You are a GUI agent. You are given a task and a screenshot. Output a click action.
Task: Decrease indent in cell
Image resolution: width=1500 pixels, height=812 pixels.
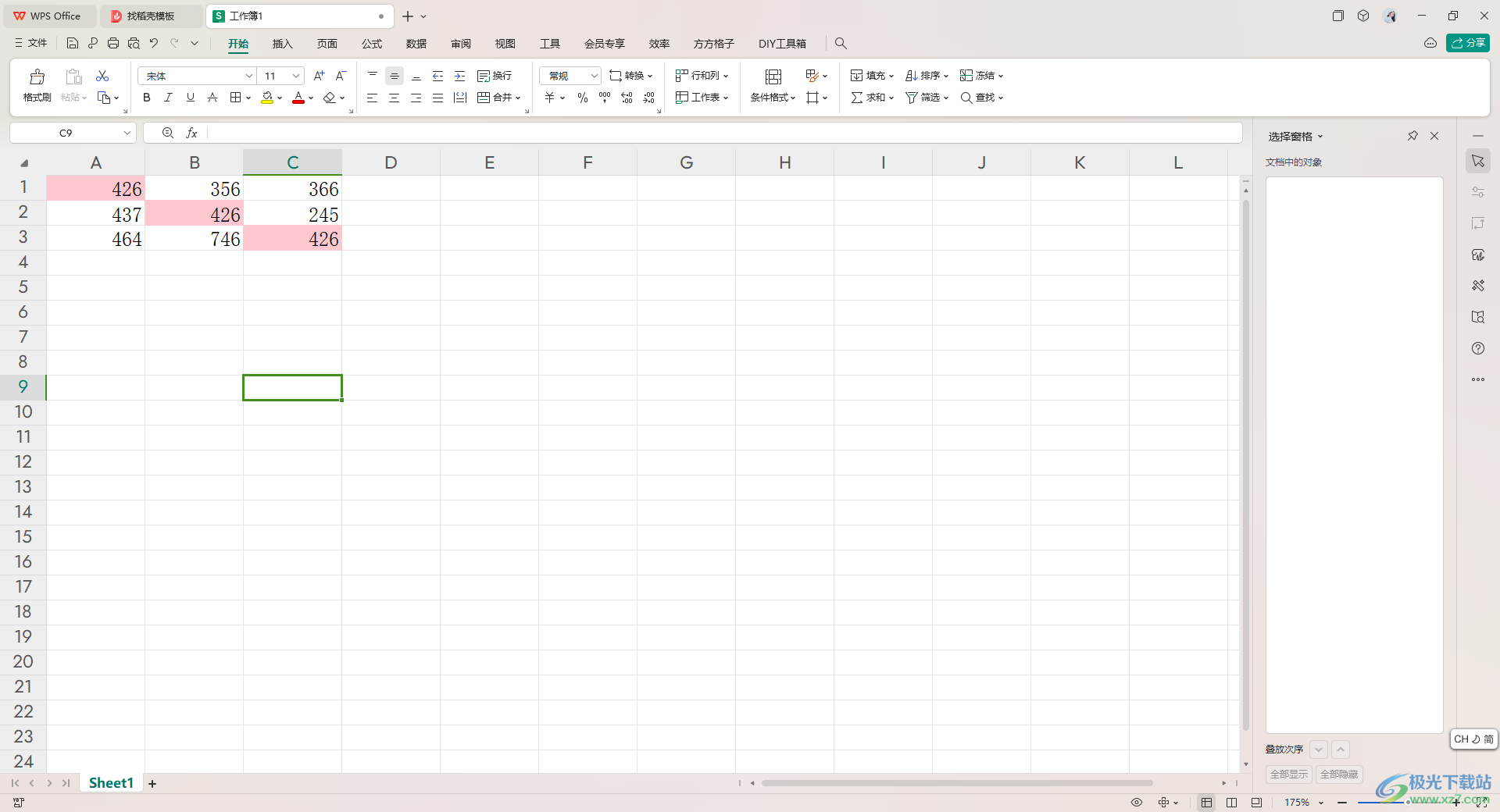click(438, 76)
